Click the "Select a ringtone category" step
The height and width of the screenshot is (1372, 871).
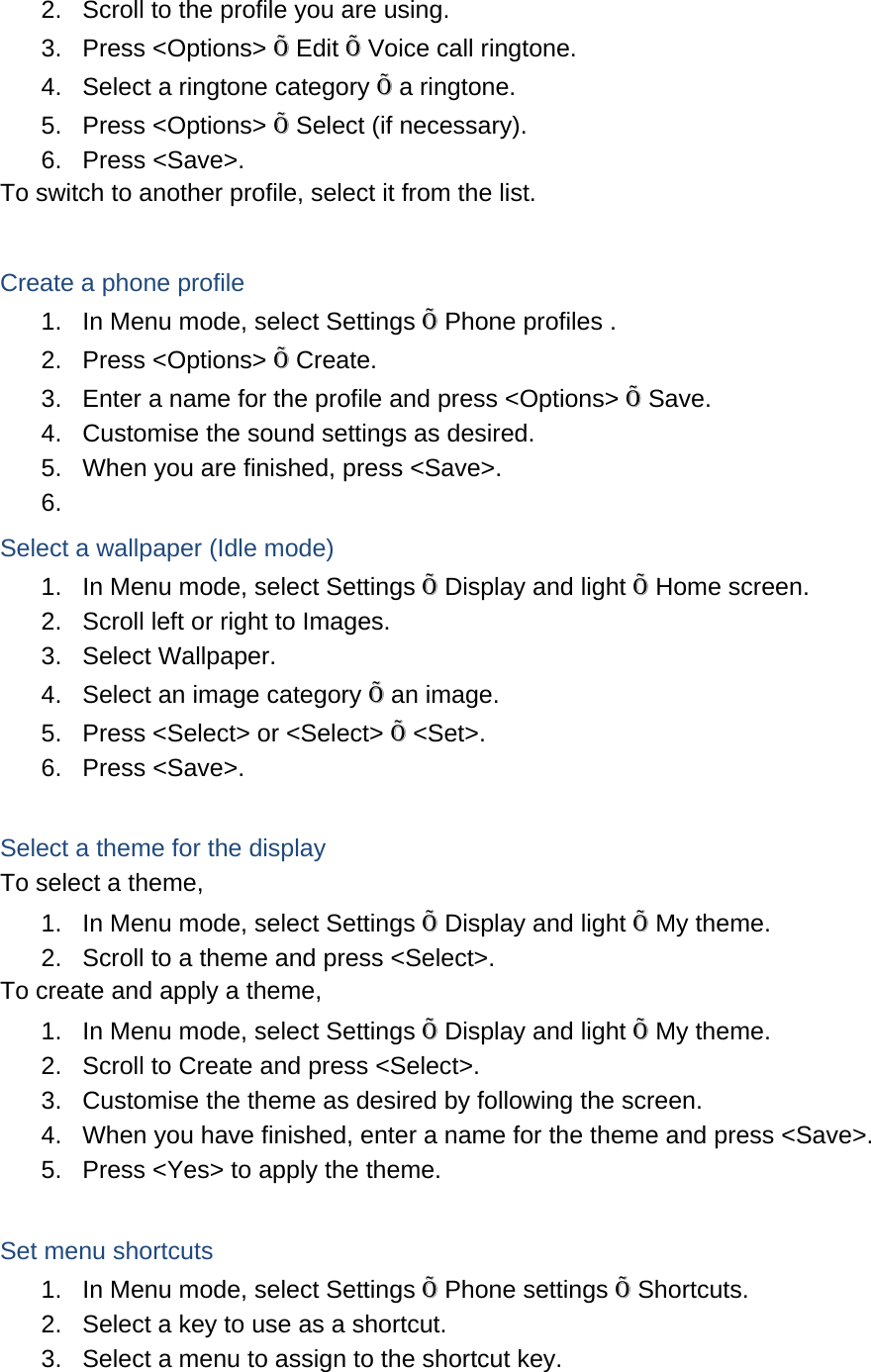point(226,87)
